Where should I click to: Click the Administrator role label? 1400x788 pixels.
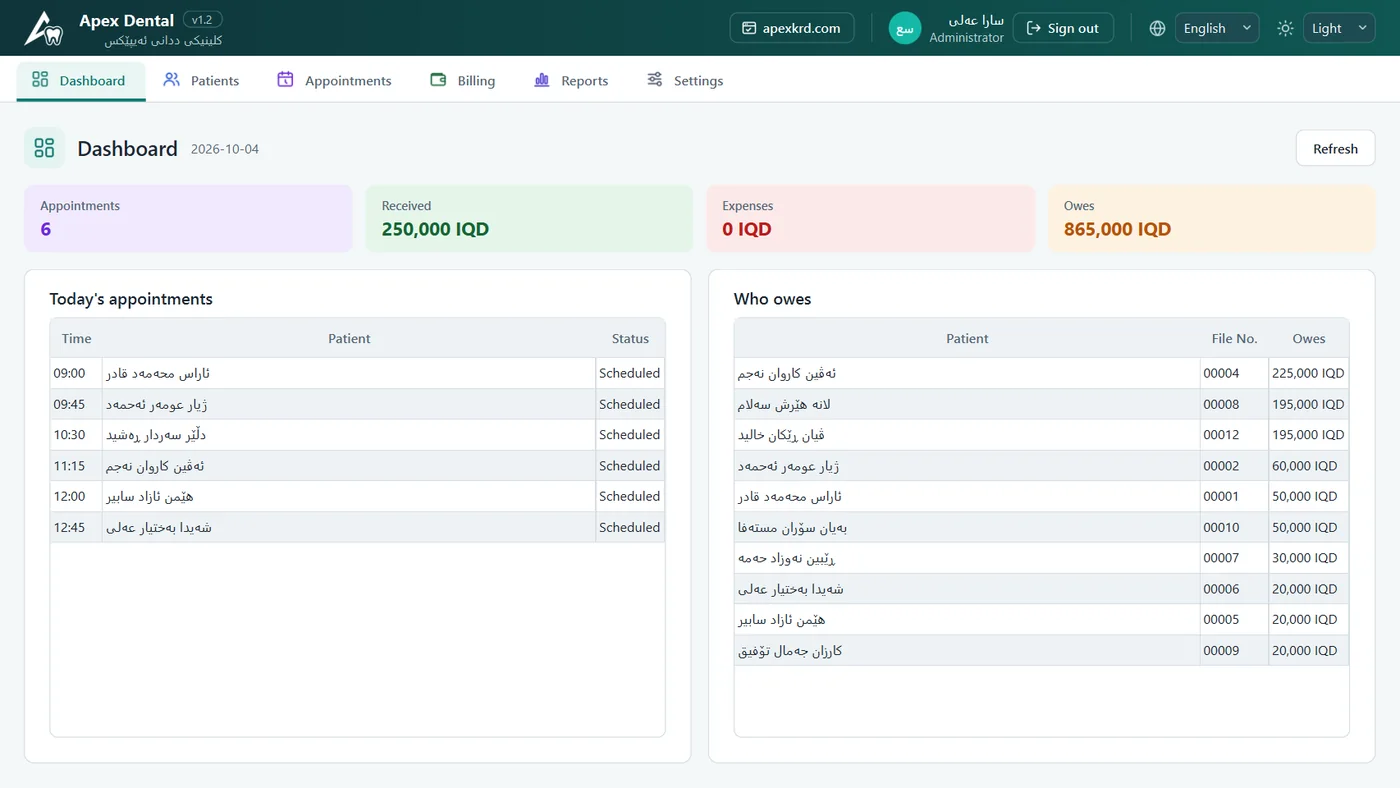point(966,38)
